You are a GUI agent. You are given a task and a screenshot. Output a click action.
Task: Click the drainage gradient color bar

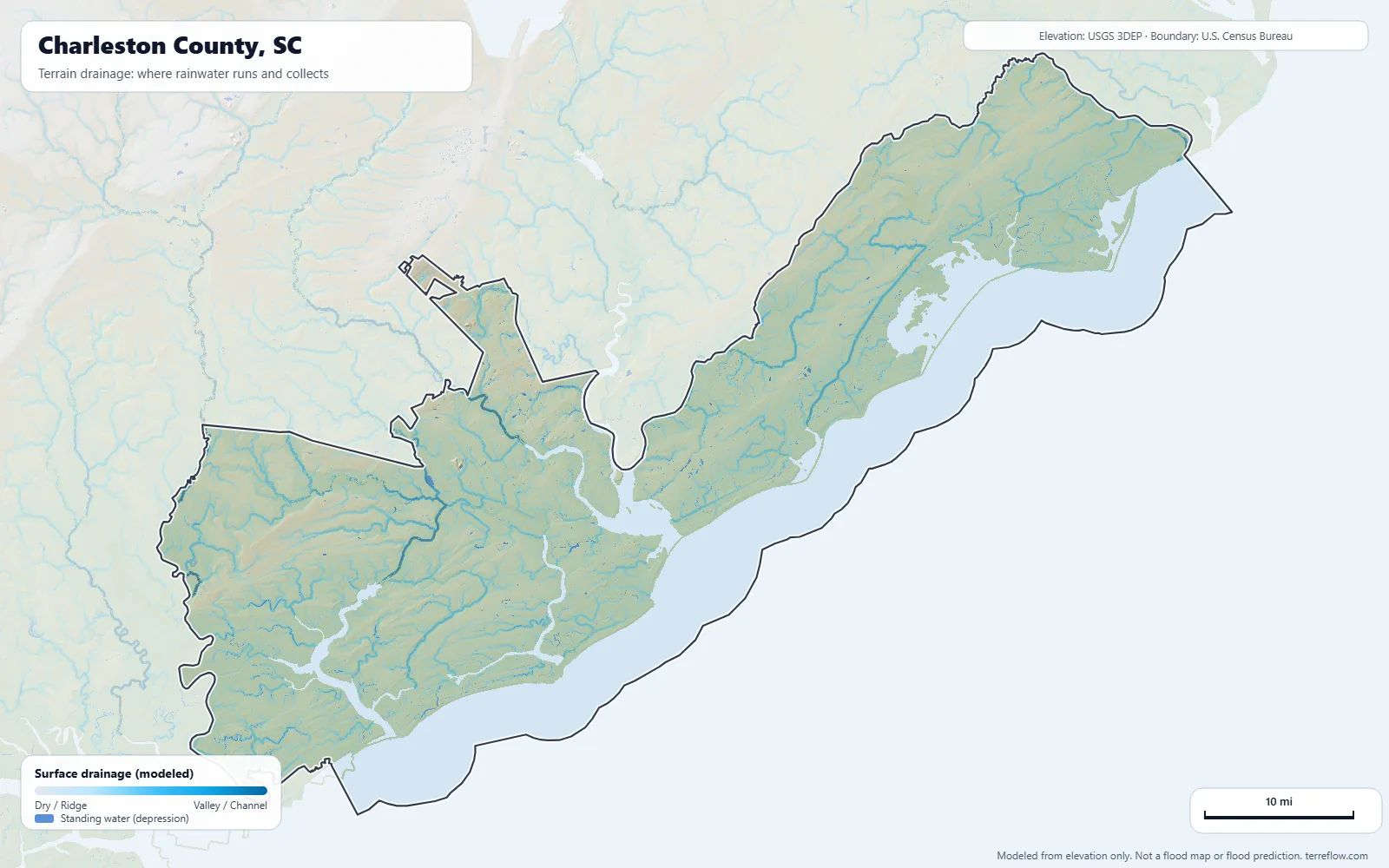click(151, 791)
